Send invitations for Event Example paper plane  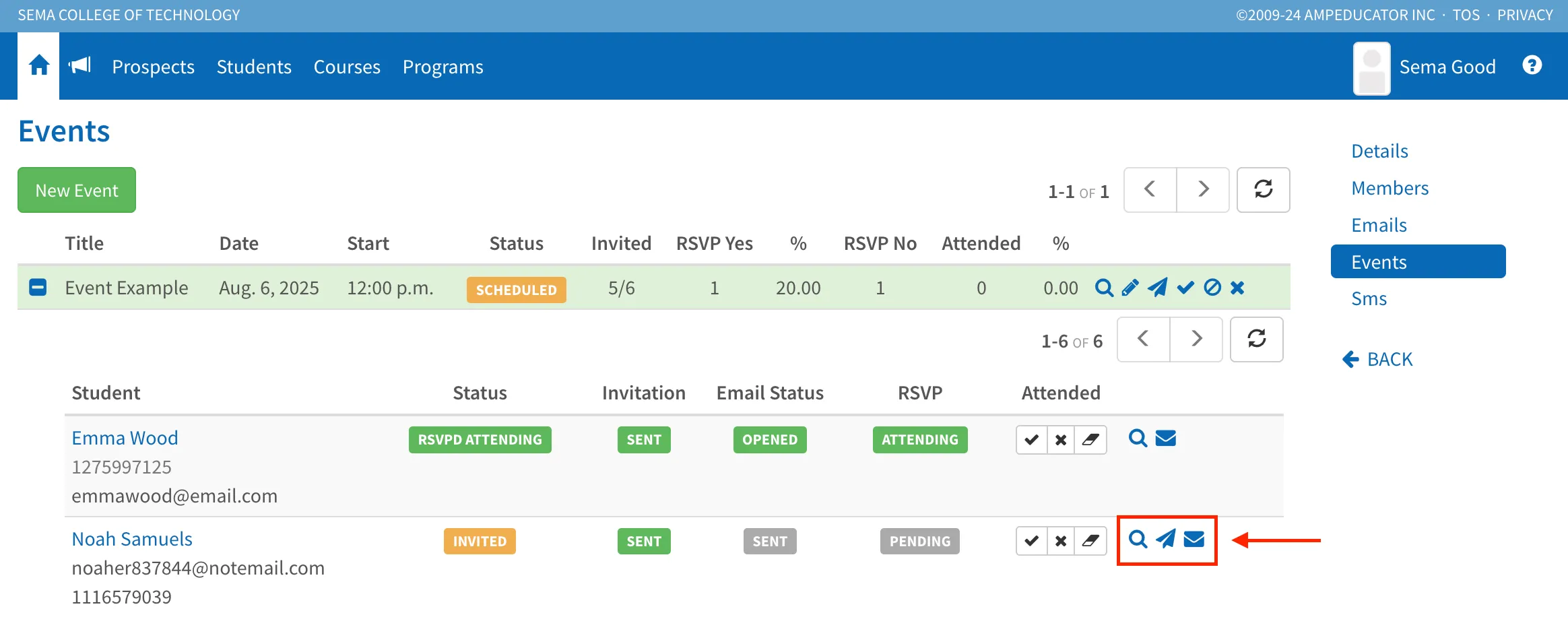click(1158, 288)
